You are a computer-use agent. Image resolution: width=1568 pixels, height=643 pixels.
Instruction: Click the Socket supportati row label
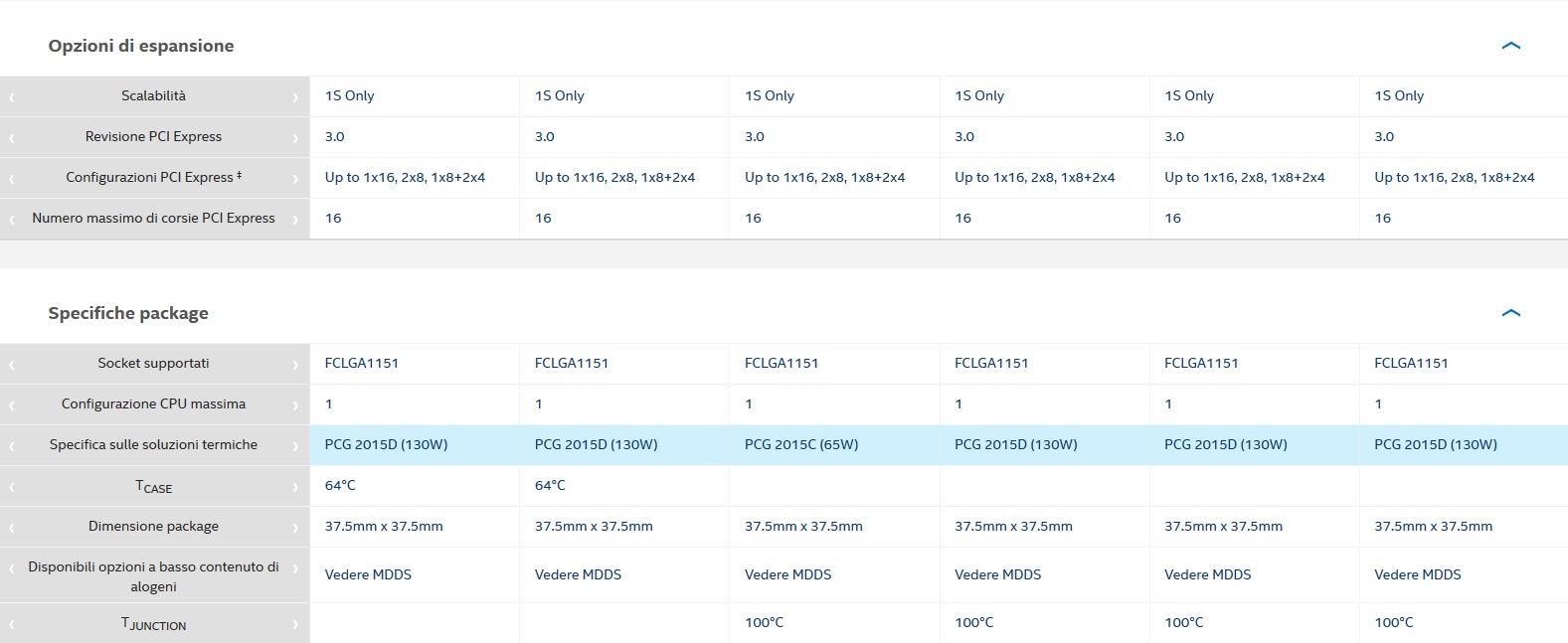click(153, 363)
